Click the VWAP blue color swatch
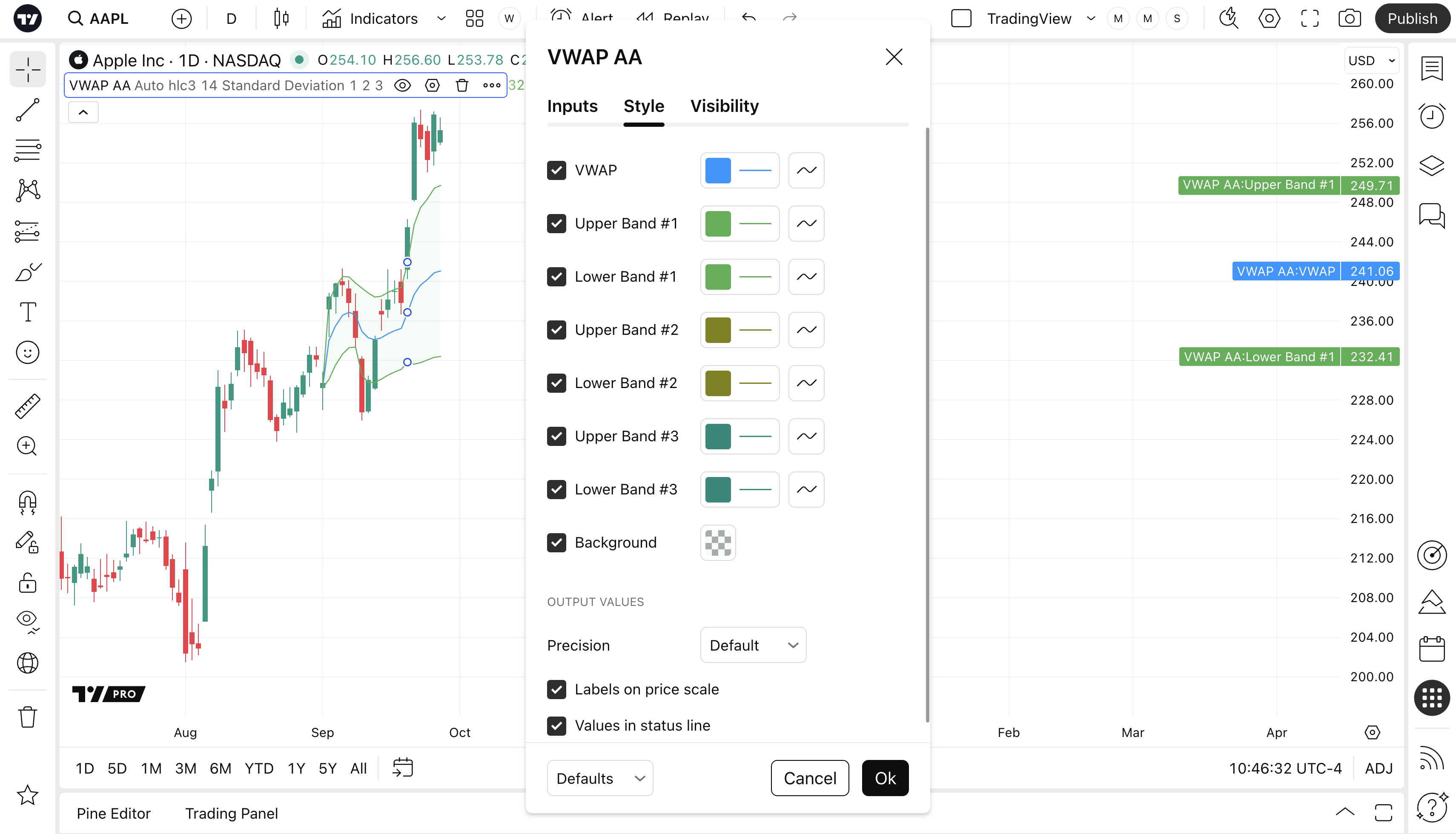The image size is (1456, 834). 718,170
